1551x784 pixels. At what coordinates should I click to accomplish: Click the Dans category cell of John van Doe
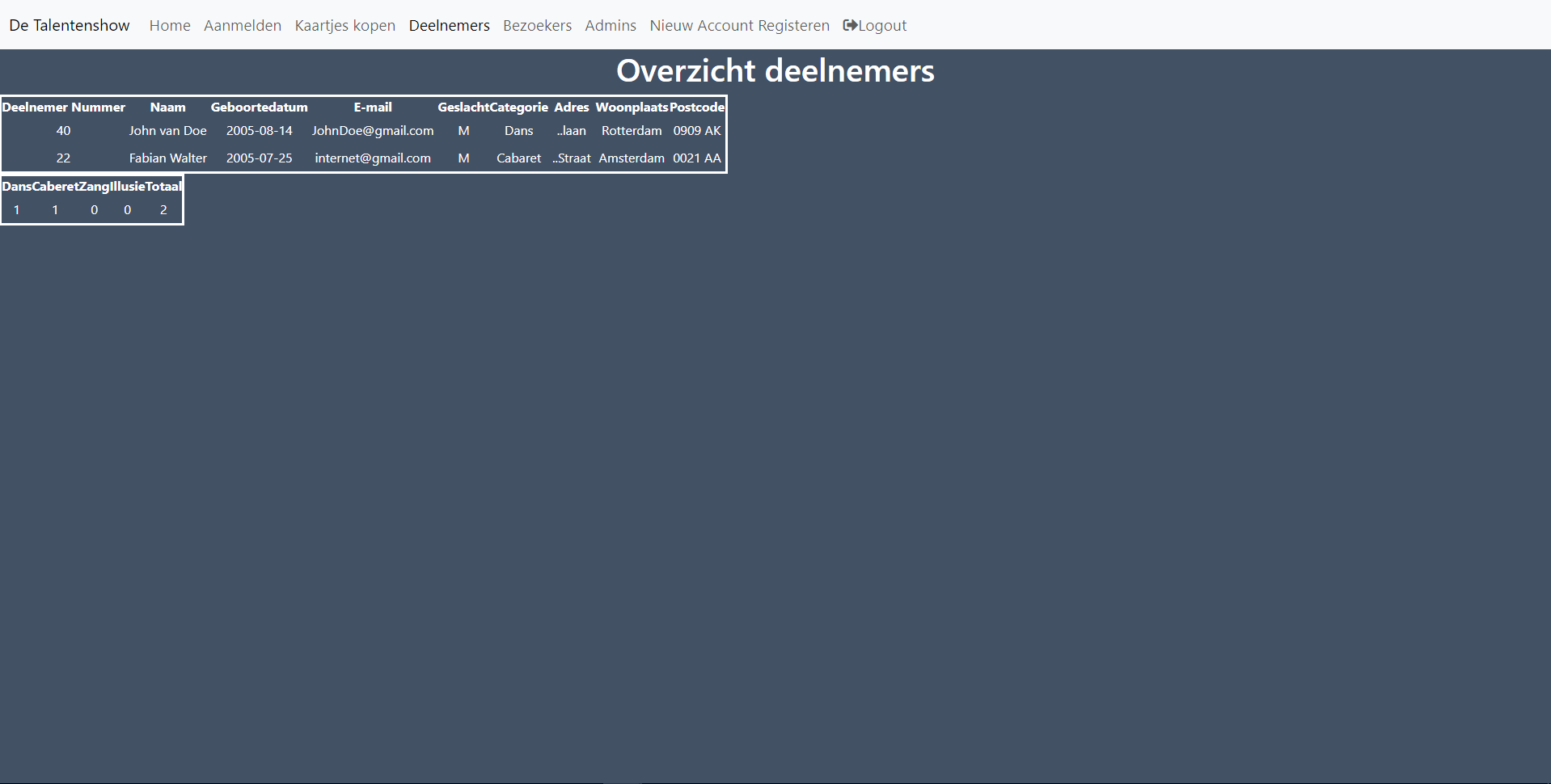click(519, 131)
